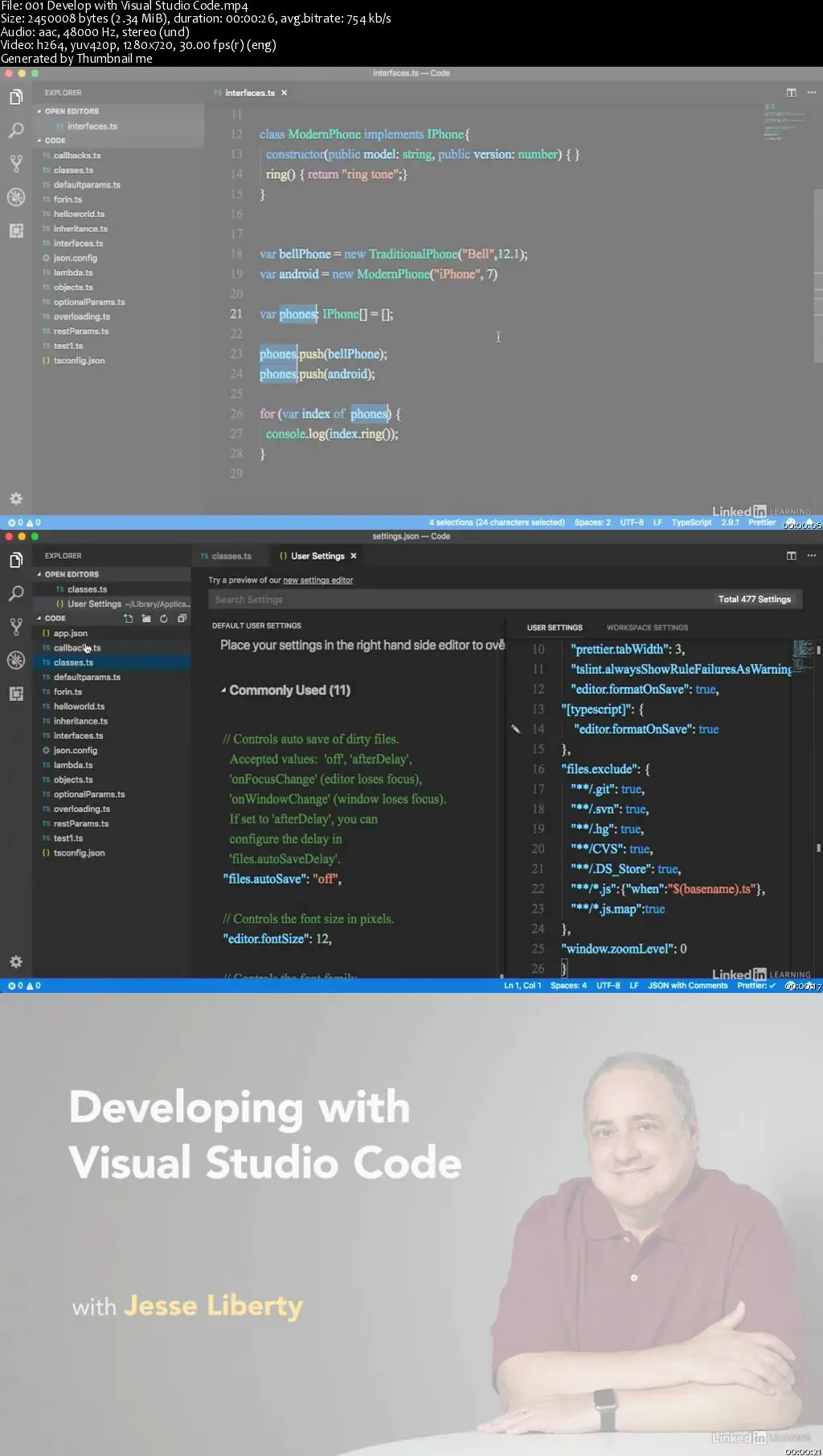This screenshot has height=1456, width=823.
Task: Click Prettier status in interfaces.ts status bar
Action: (762, 523)
